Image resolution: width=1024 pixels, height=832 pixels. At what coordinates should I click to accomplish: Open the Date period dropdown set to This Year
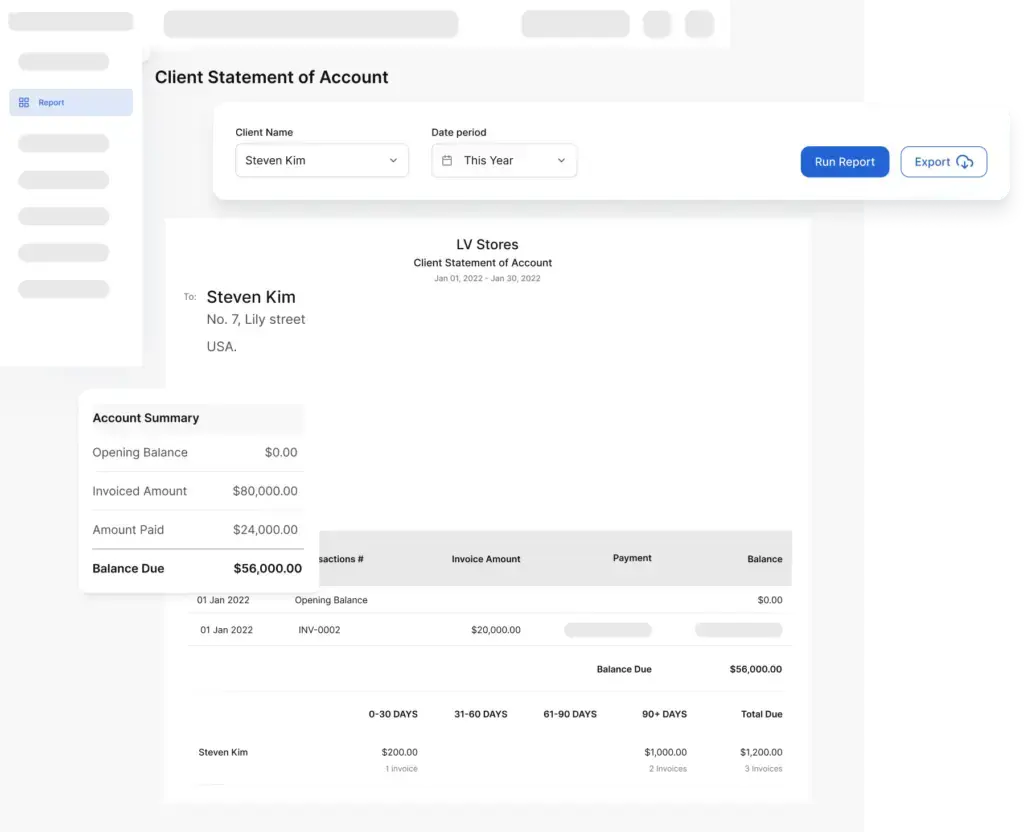(x=504, y=160)
